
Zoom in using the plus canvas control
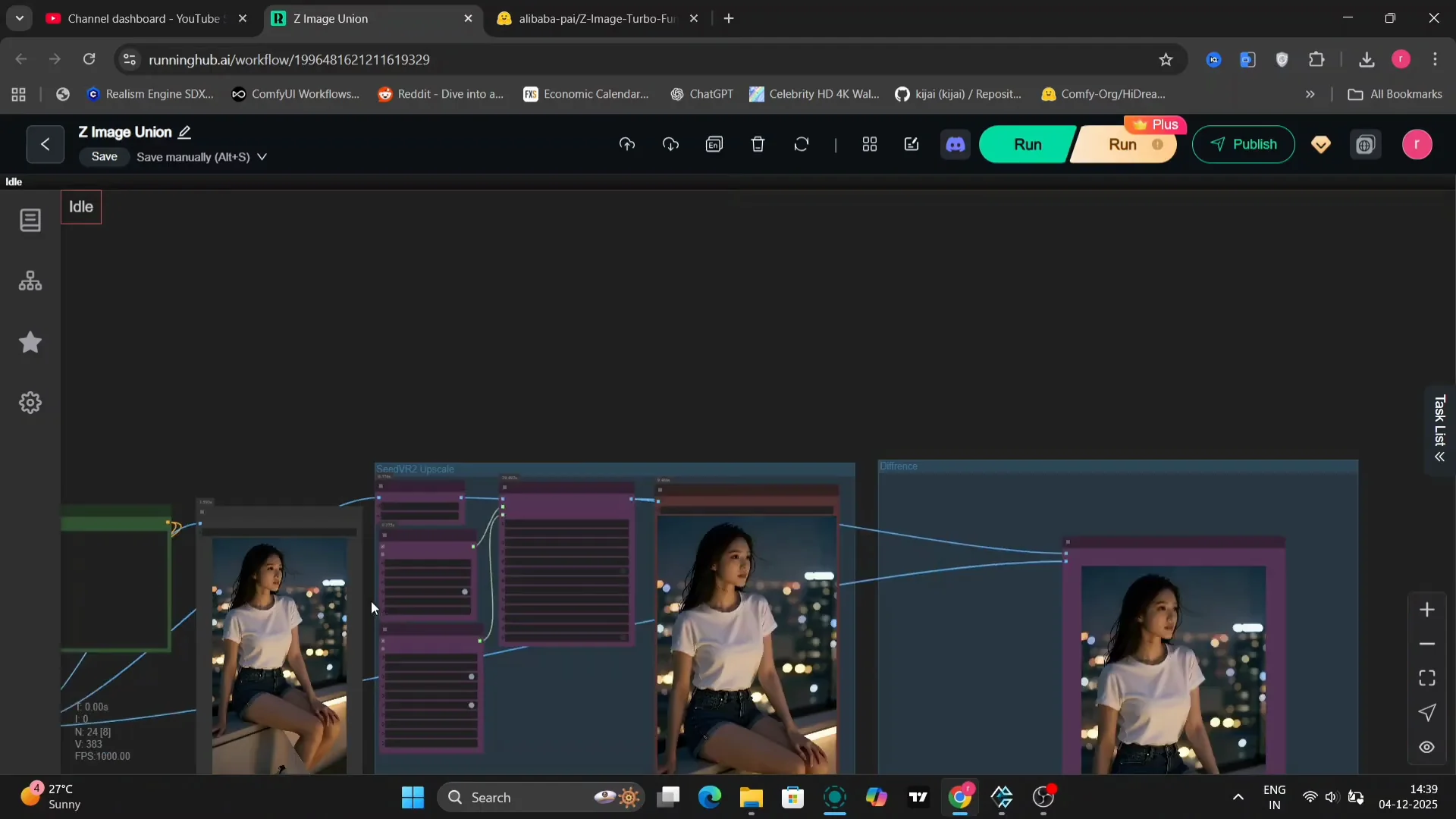coord(1428,609)
